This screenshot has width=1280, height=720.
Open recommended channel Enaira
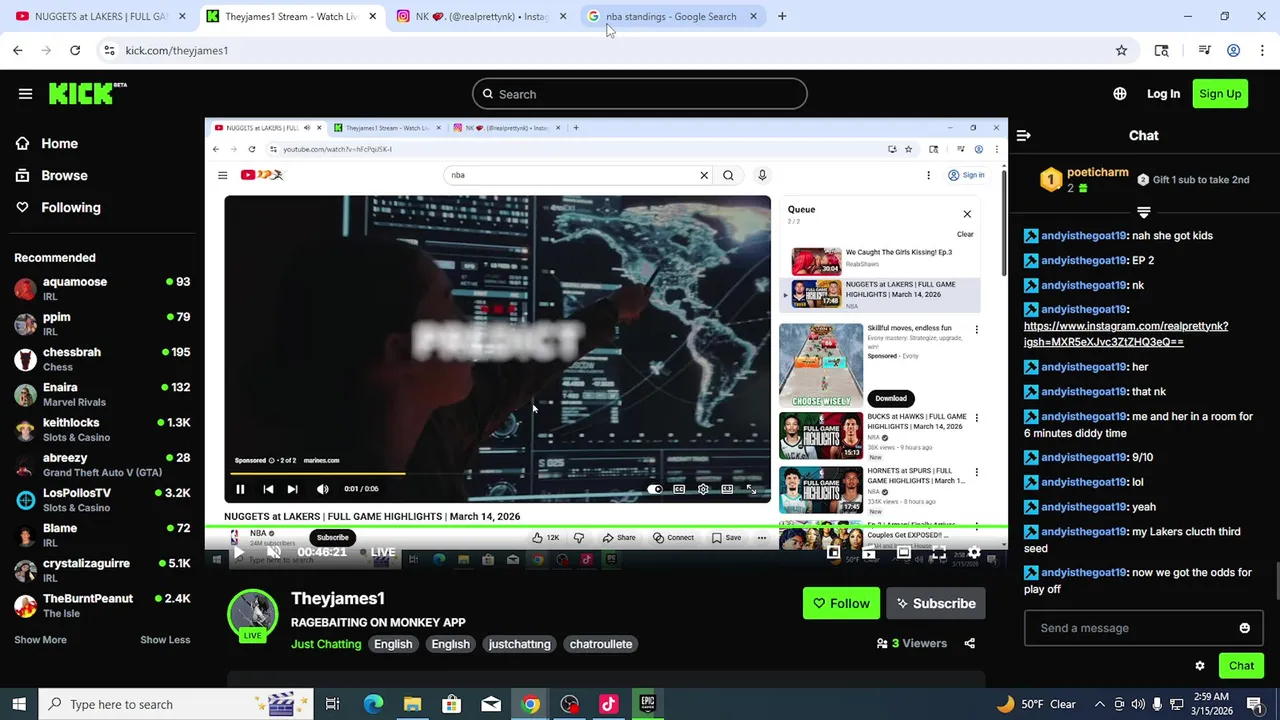click(x=102, y=394)
